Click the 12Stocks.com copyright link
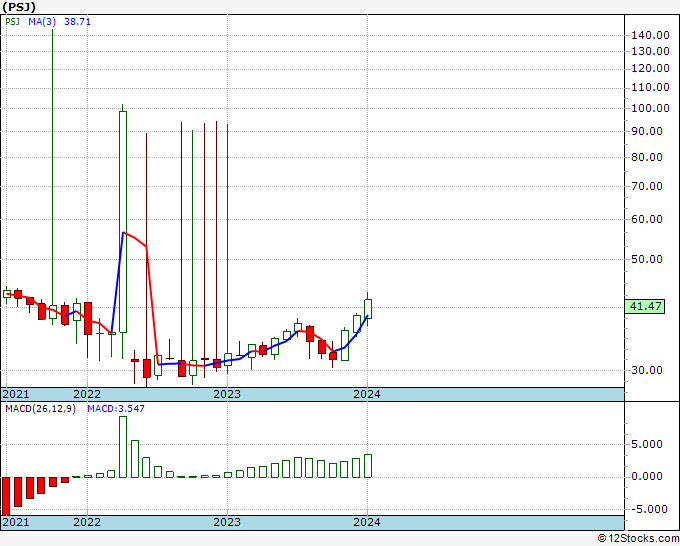 click(639, 539)
